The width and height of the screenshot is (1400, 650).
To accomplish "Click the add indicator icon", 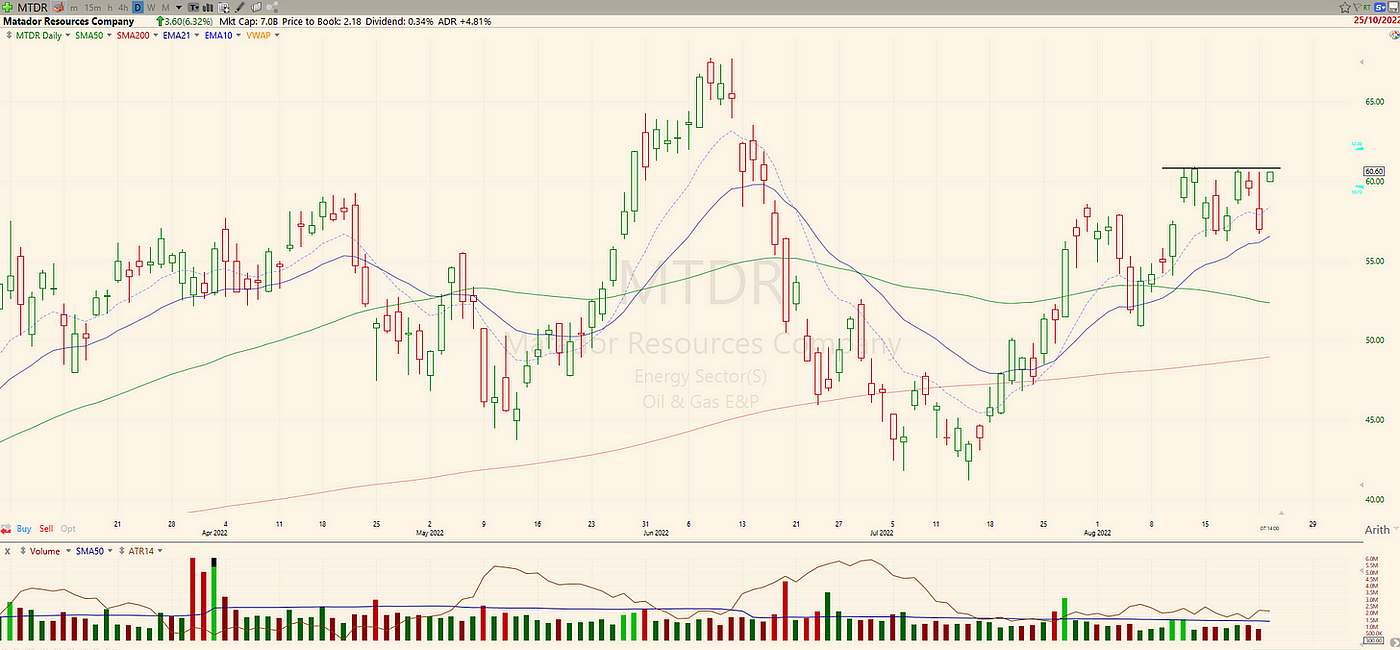I will pos(223,8).
